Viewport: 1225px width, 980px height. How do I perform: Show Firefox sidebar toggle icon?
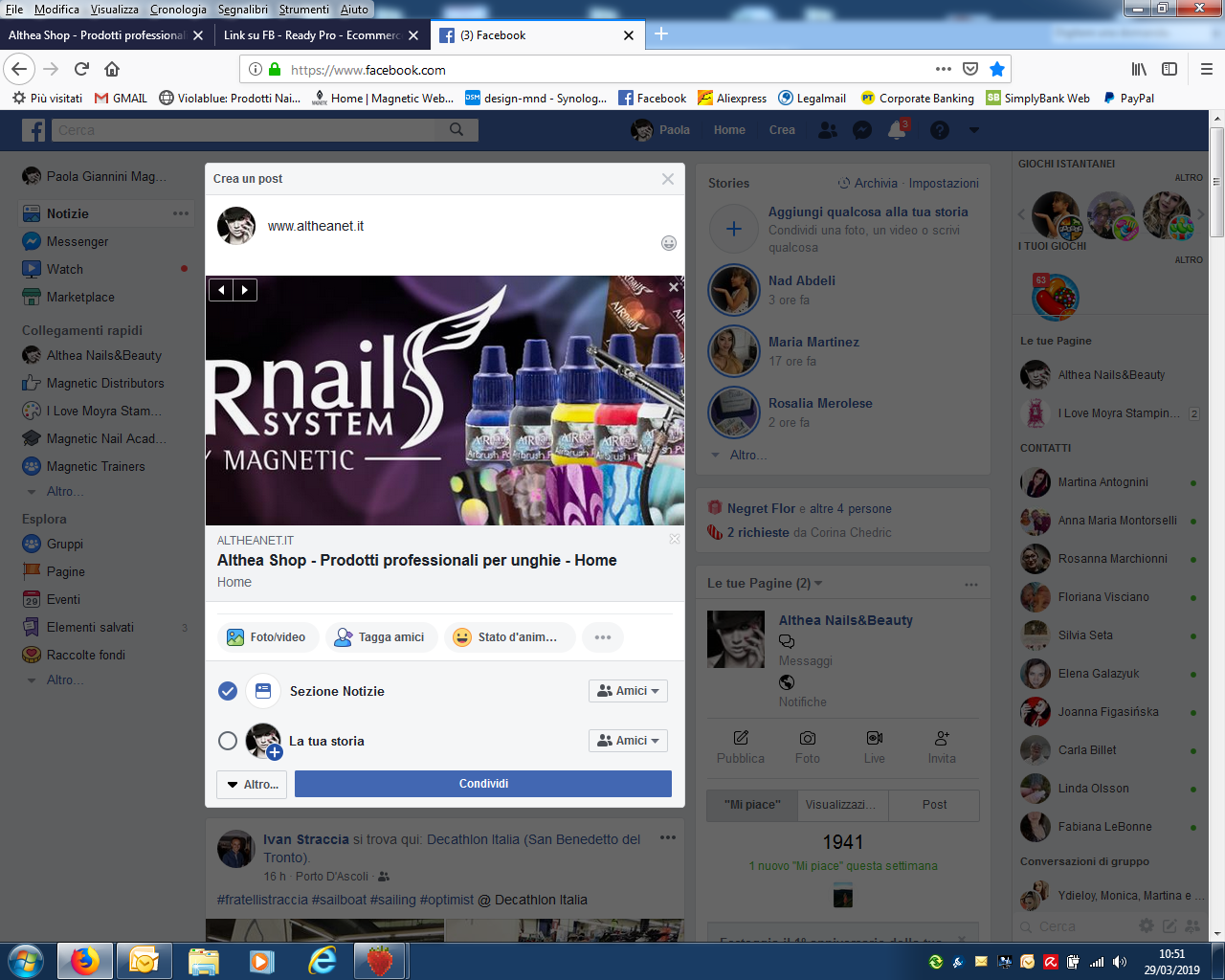tap(1169, 69)
